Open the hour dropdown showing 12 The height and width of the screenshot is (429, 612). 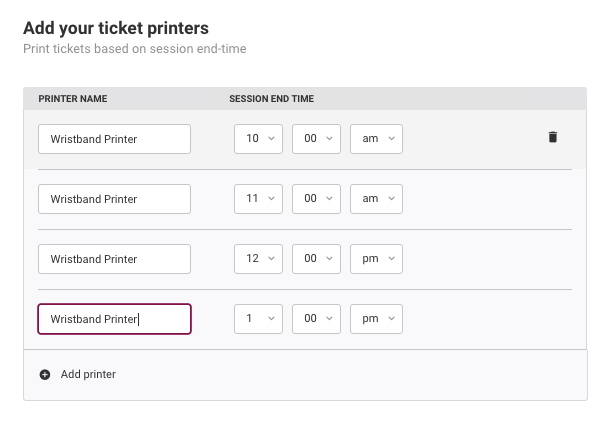258,259
